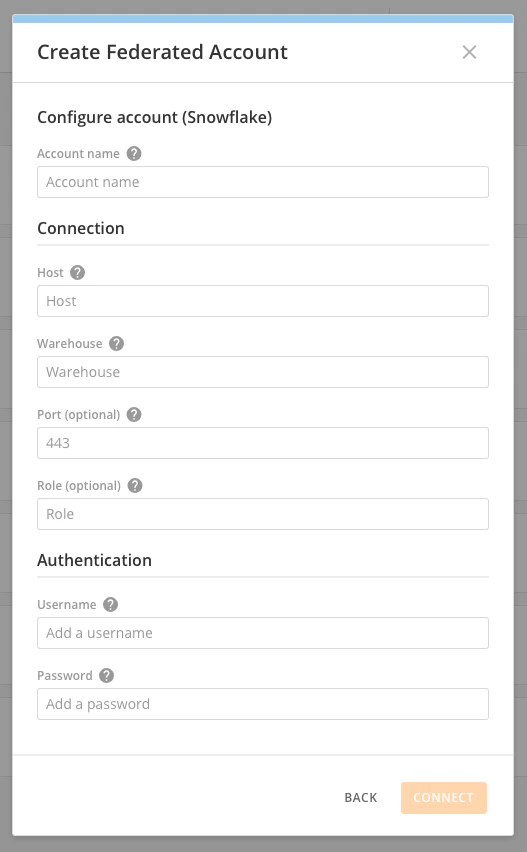527x852 pixels.
Task: Click the Port field showing 443
Action: [263, 443]
